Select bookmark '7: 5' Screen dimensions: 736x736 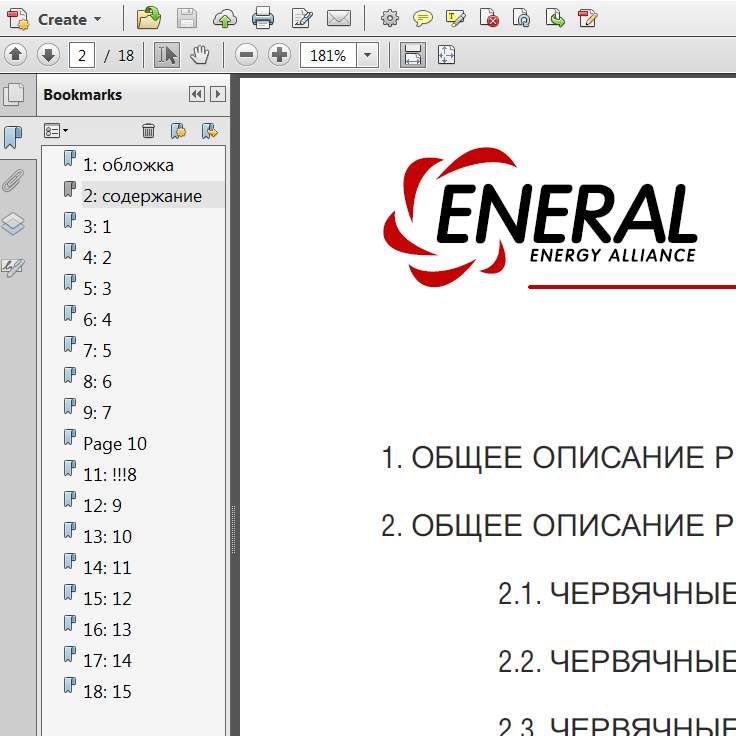coord(97,351)
